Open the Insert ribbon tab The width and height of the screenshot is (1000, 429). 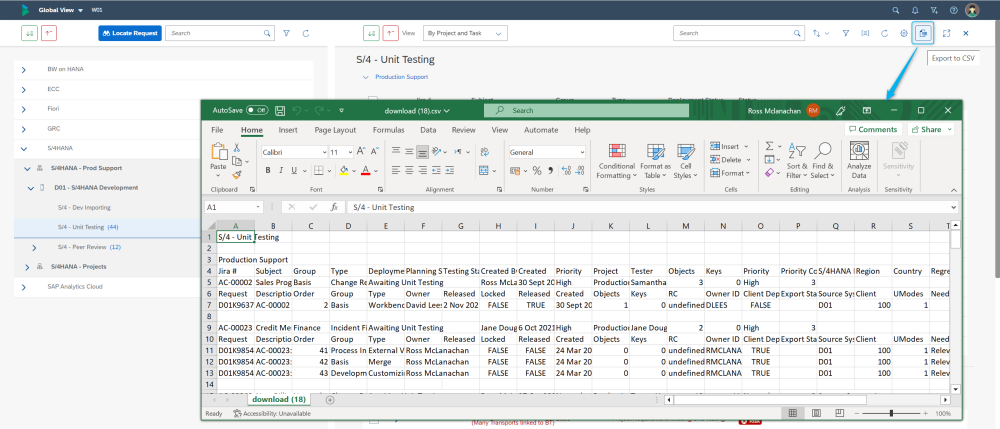point(288,130)
